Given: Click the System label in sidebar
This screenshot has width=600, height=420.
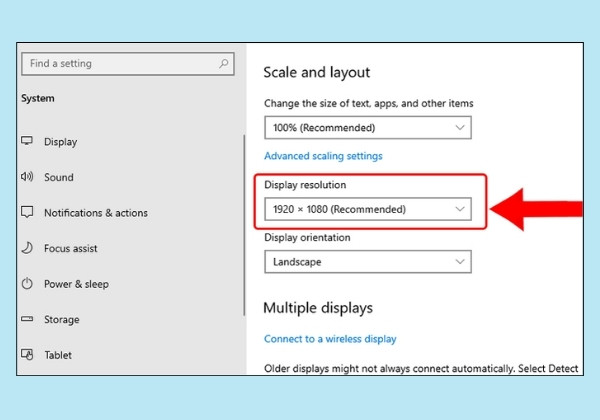Looking at the screenshot, I should coord(38,98).
